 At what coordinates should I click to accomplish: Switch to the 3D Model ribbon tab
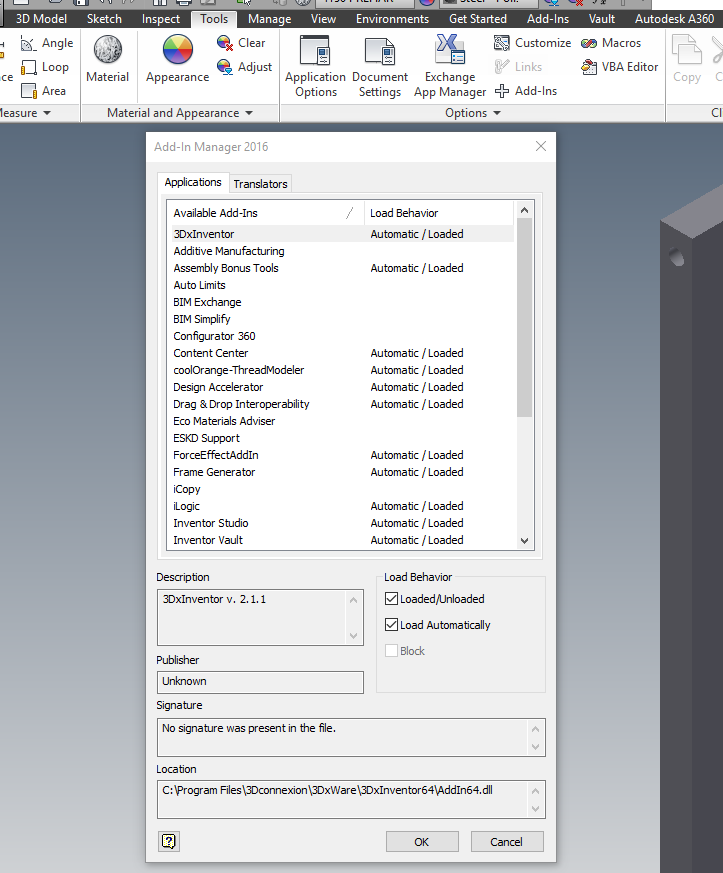click(x=41, y=19)
